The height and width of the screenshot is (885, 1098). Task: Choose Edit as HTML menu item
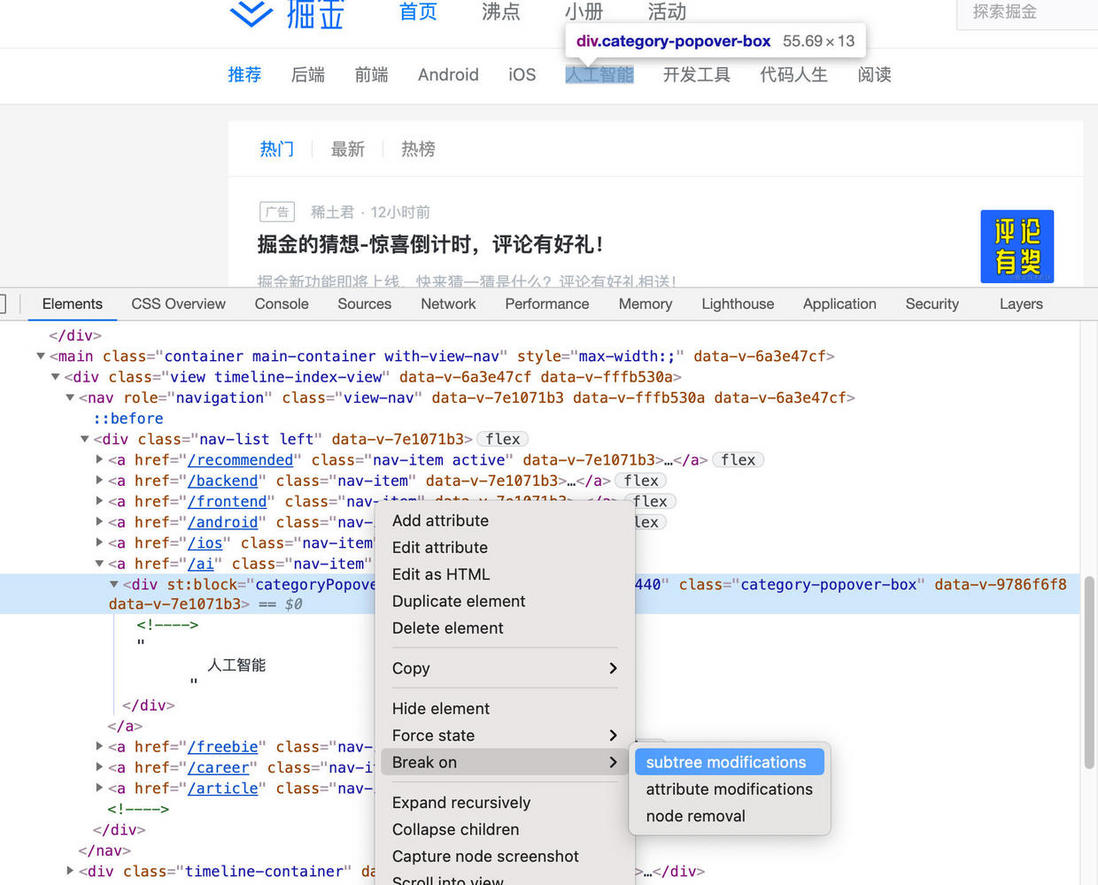[x=505, y=574]
